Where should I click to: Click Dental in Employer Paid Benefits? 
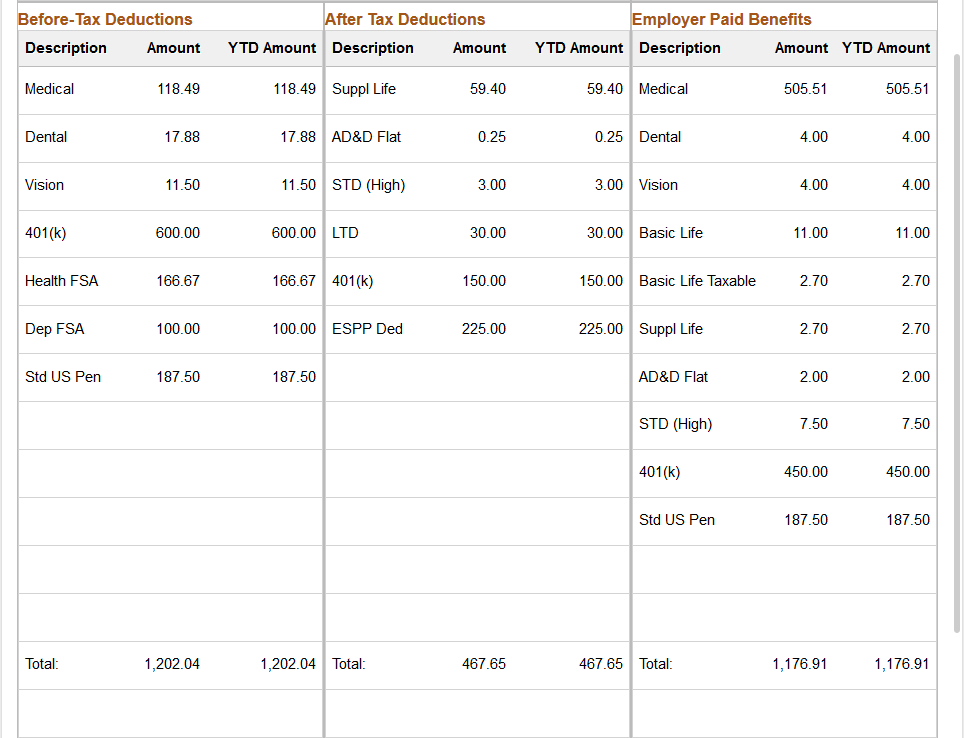coord(660,137)
